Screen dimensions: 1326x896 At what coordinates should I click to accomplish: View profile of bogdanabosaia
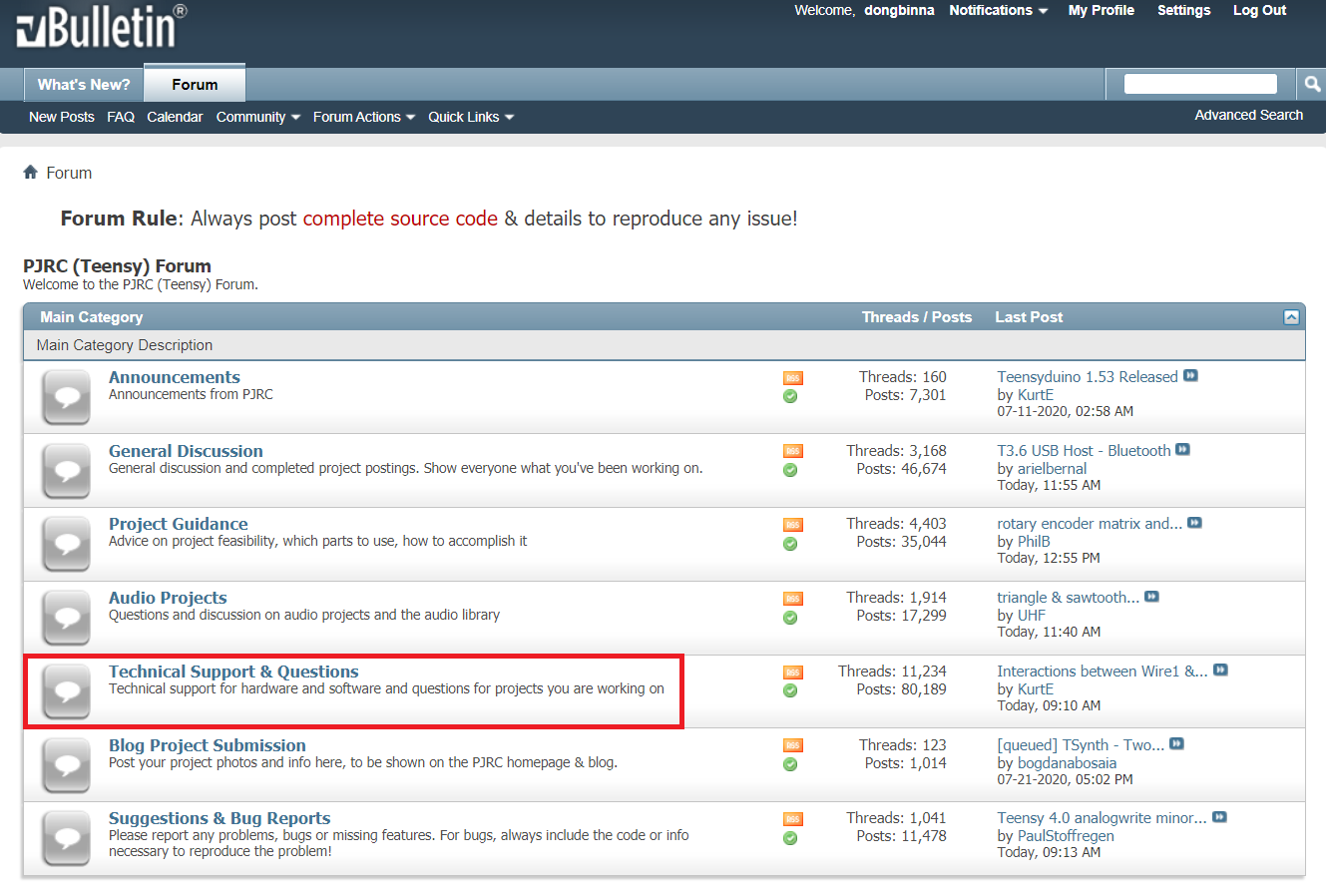point(1067,763)
